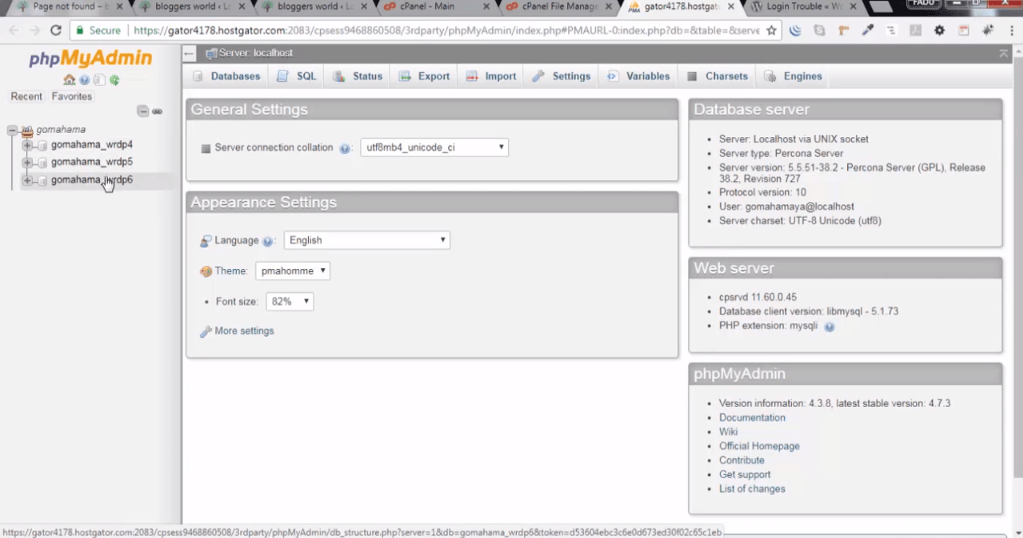Click the gomahama_wrdp5 database cylinder icon

[x=42, y=162]
